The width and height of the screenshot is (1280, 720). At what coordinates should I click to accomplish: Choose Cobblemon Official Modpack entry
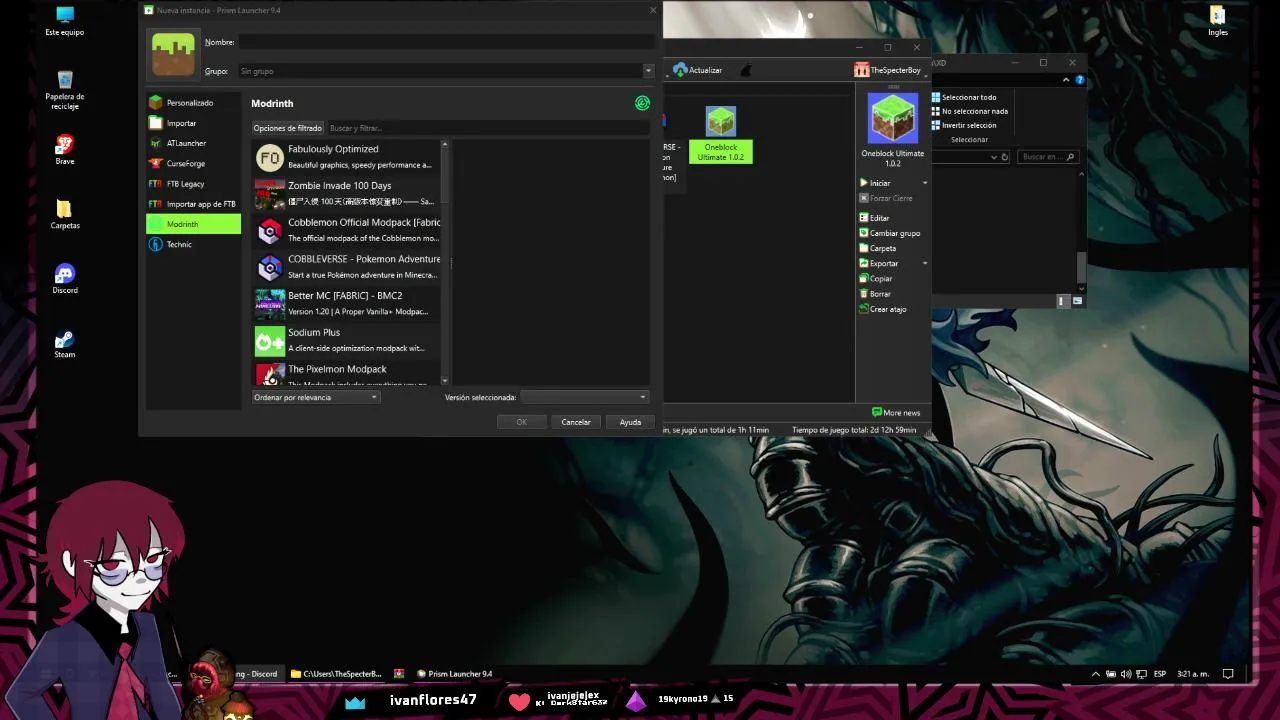click(347, 230)
